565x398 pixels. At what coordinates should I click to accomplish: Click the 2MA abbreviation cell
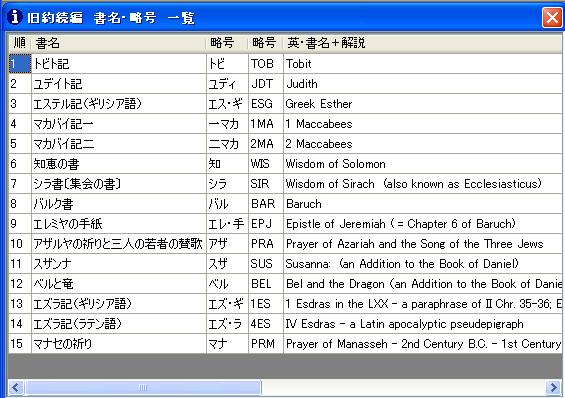tap(266, 144)
